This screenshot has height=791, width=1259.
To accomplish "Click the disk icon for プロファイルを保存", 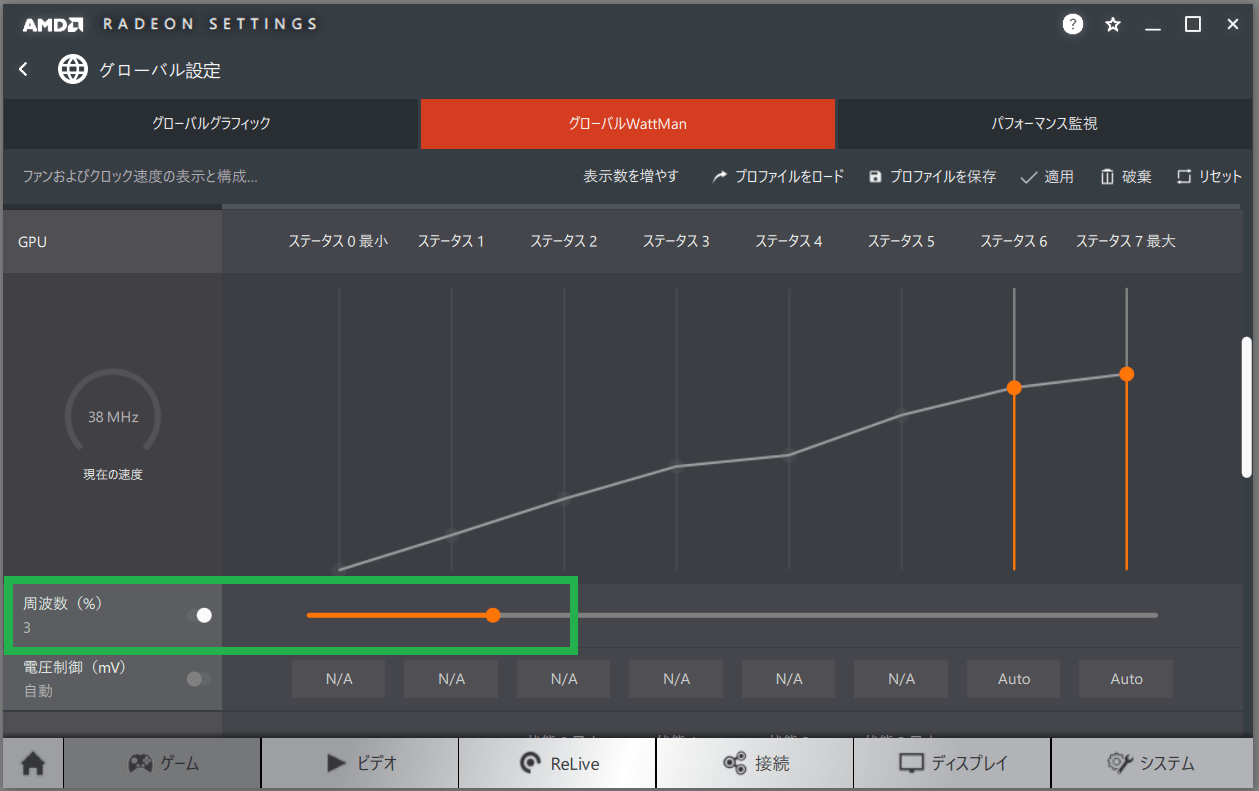I will tap(876, 177).
